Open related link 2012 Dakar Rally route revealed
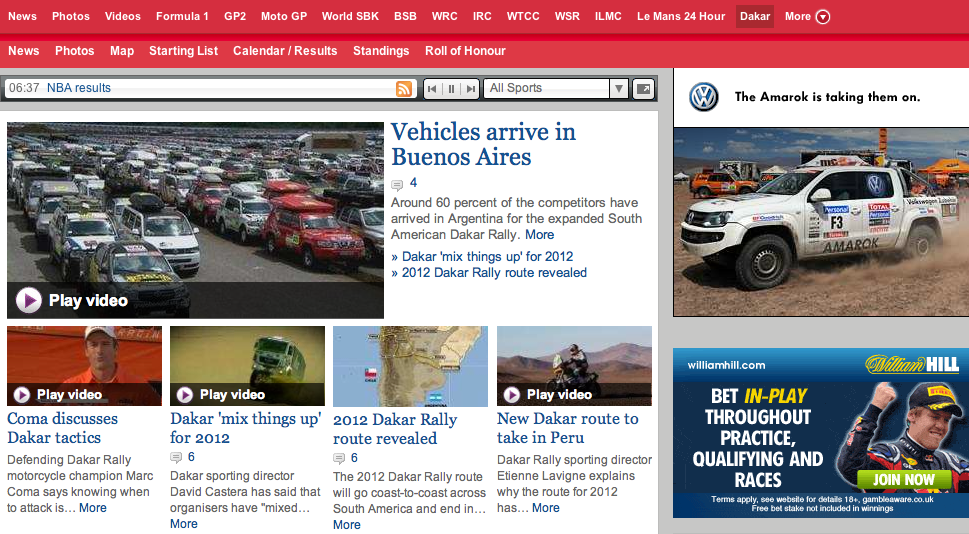 pyautogui.click(x=494, y=273)
